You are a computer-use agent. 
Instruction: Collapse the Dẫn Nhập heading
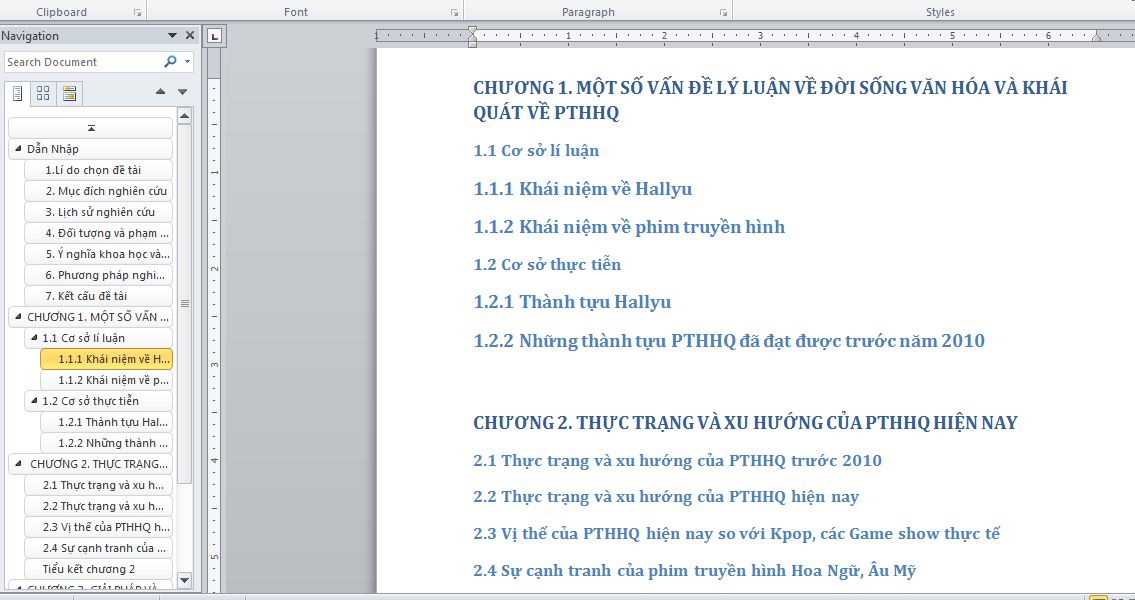click(18, 148)
